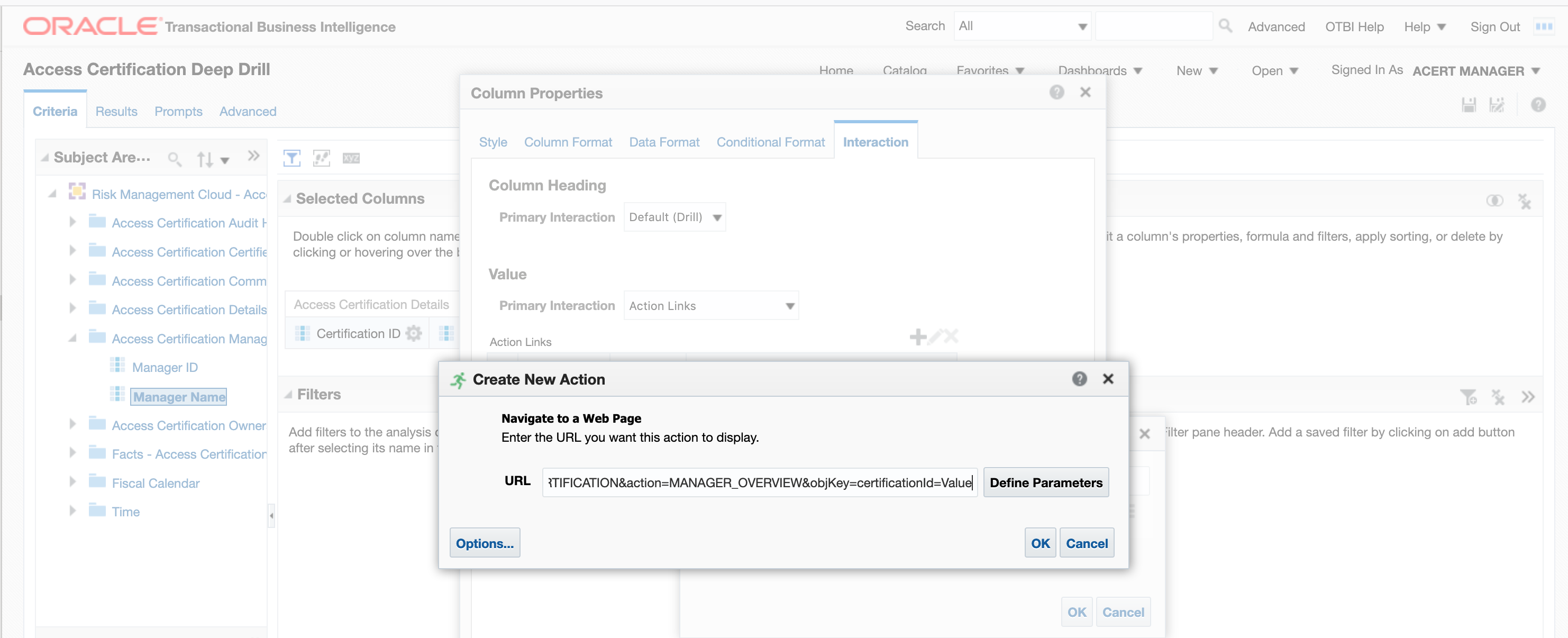Click the Subject Areas more-options chevrons
The width and height of the screenshot is (1568, 638).
click(x=254, y=157)
